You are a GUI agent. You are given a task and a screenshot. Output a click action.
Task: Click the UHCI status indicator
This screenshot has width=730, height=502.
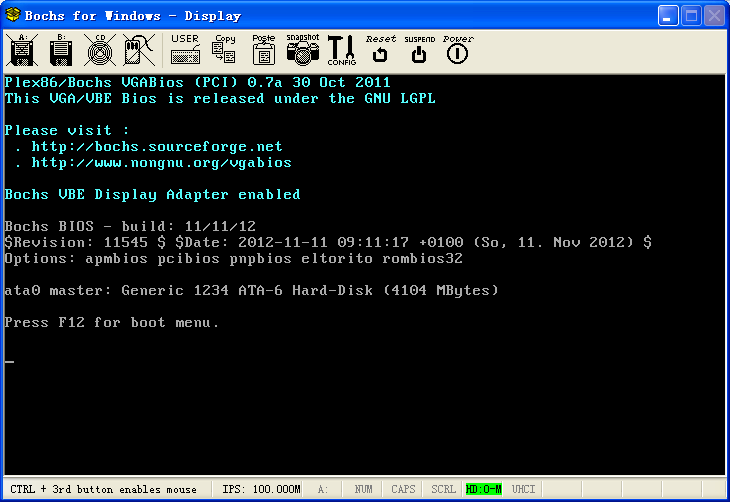[x=523, y=489]
